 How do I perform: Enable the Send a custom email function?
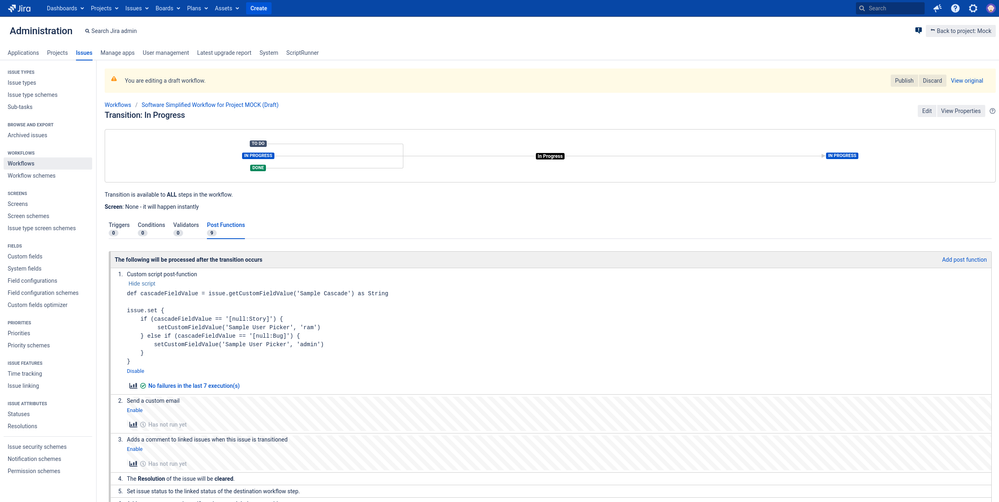pos(134,410)
